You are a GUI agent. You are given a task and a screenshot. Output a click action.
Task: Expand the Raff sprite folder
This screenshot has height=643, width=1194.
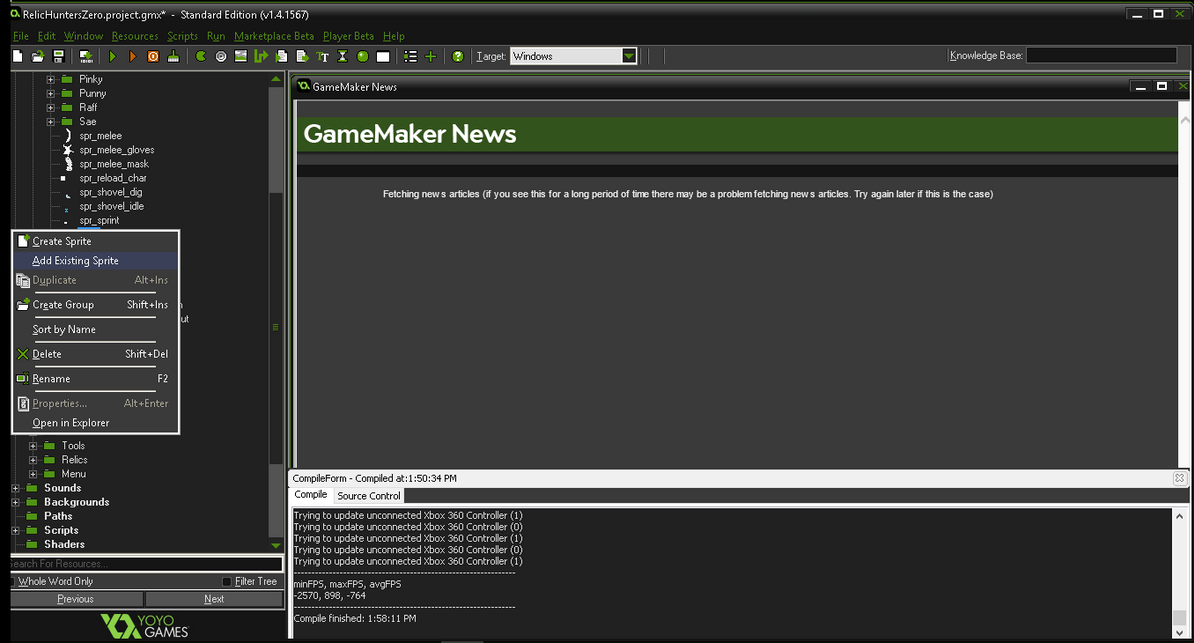pos(50,107)
